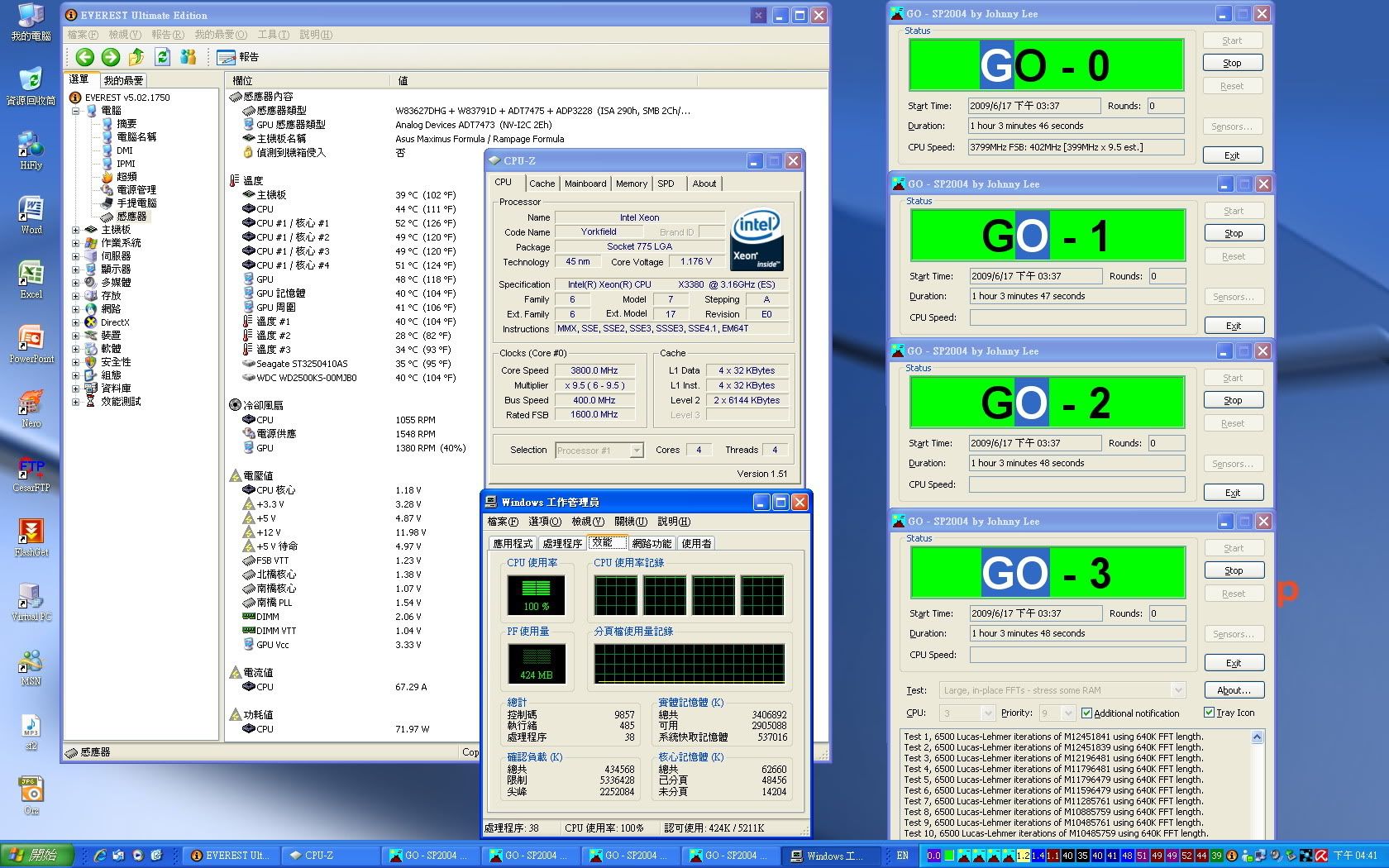The image size is (1389, 868).
Task: Activate CPU-Z button in the taskbar
Action: [x=329, y=856]
